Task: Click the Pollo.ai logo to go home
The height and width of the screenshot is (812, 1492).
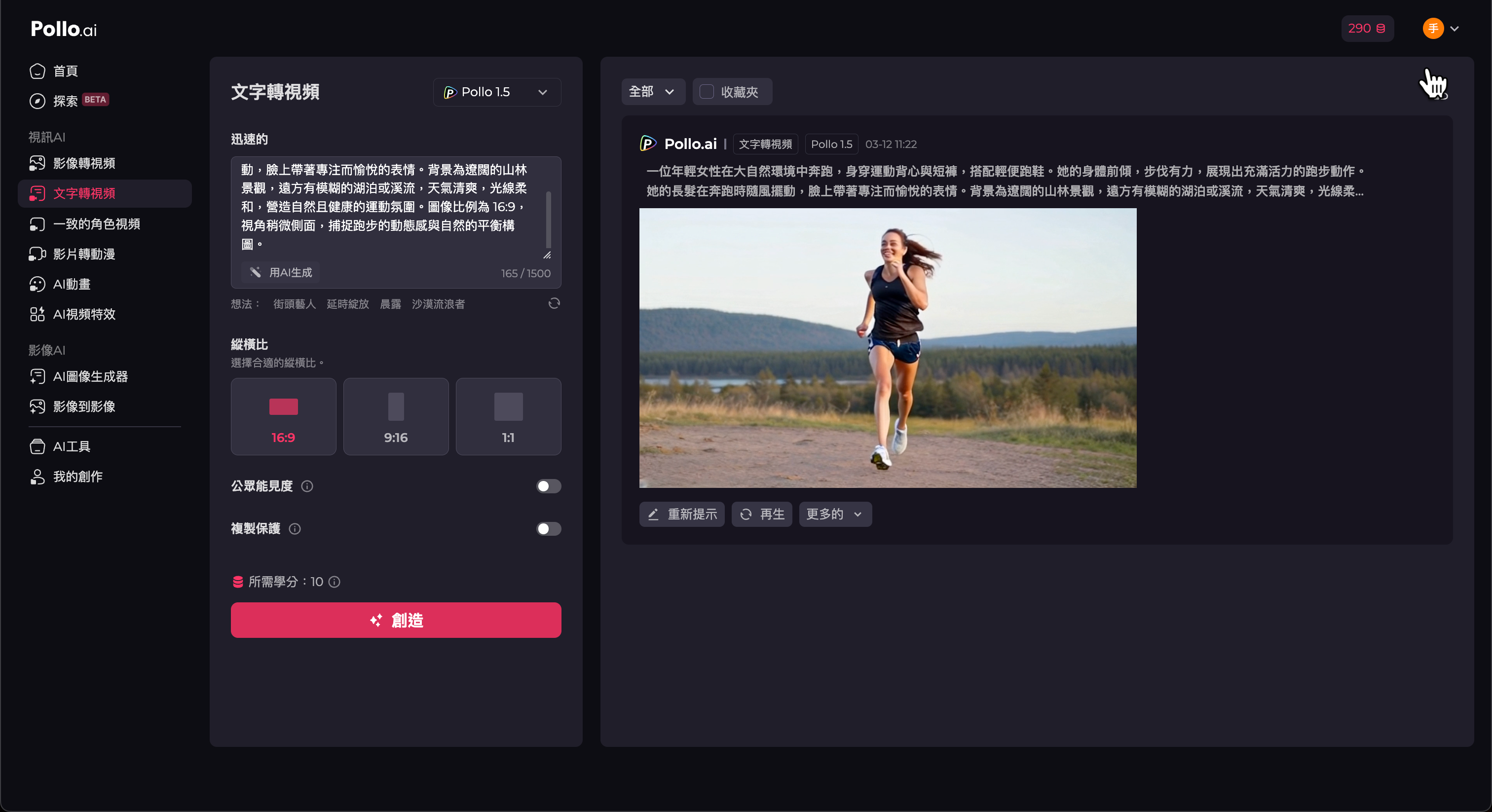Action: [x=64, y=29]
